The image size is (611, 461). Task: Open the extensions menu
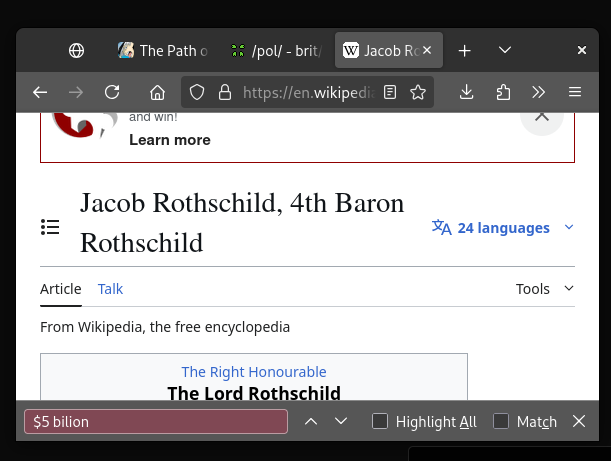(x=503, y=92)
